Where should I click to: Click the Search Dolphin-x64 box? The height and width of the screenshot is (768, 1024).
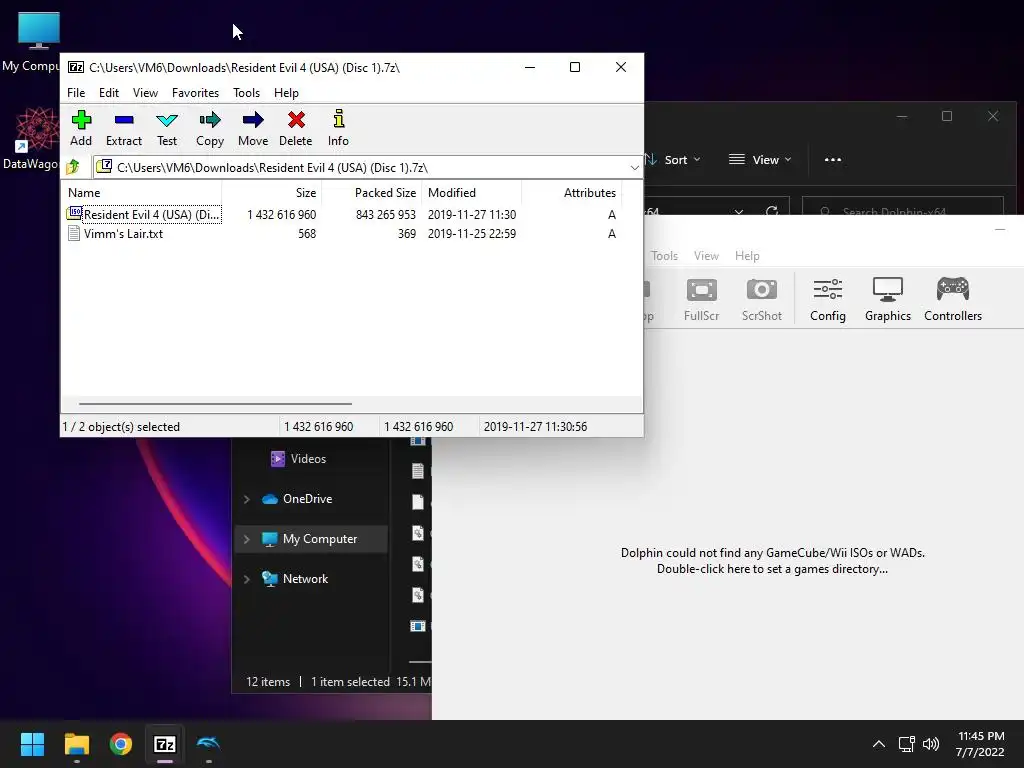[x=903, y=208]
